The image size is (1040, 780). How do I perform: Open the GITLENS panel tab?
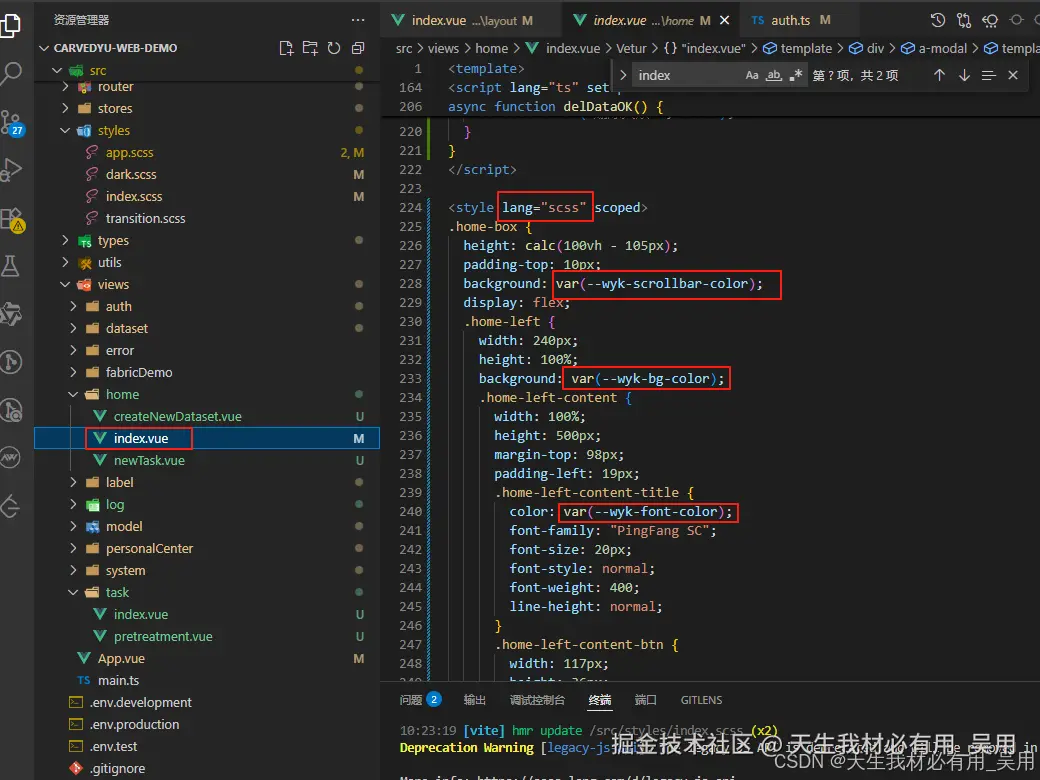click(701, 699)
